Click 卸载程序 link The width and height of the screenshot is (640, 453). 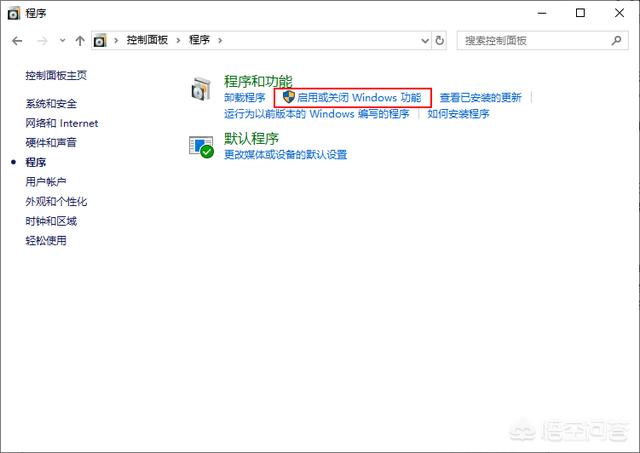244,98
